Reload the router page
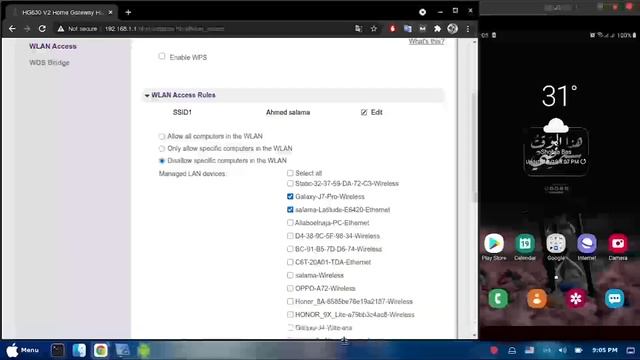The height and width of the screenshot is (360, 640). 42,29
